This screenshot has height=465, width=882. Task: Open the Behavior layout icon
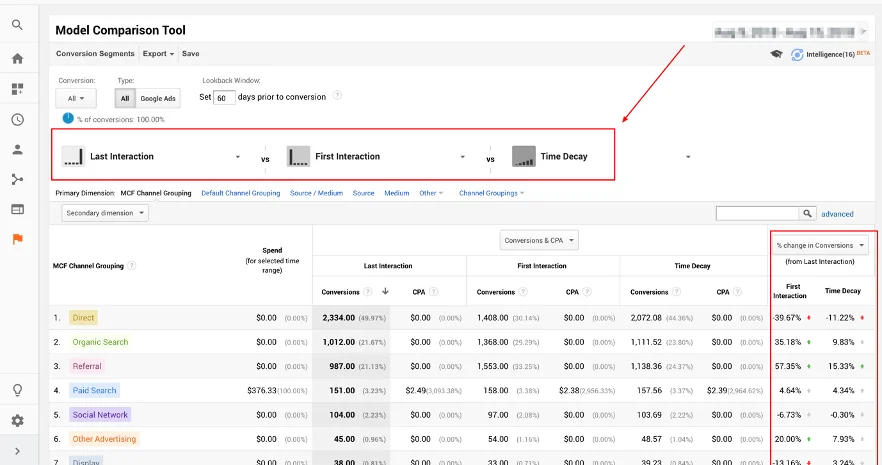pos(17,209)
